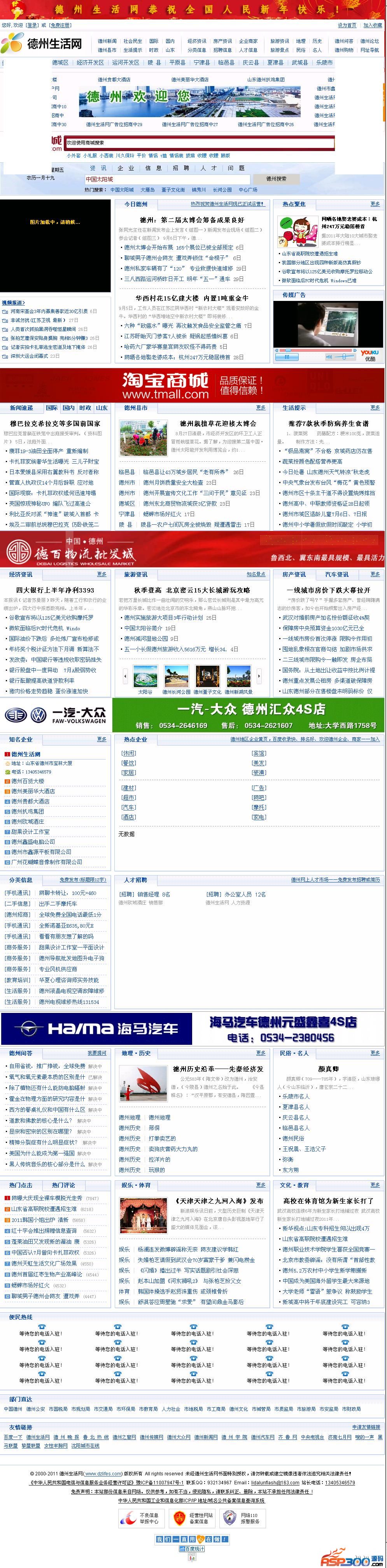Open 德州百货大楼 in 知名企业 list
This screenshot has height=1568, width=387.
(27, 781)
